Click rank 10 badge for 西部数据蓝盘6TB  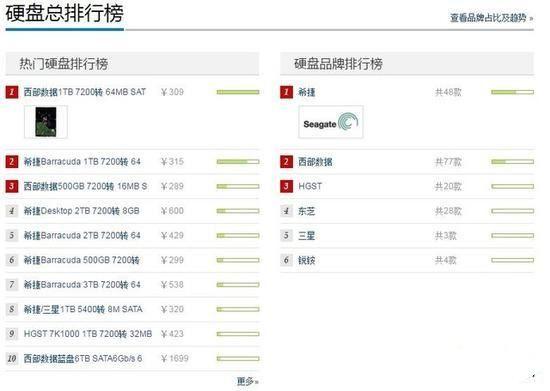(x=12, y=358)
